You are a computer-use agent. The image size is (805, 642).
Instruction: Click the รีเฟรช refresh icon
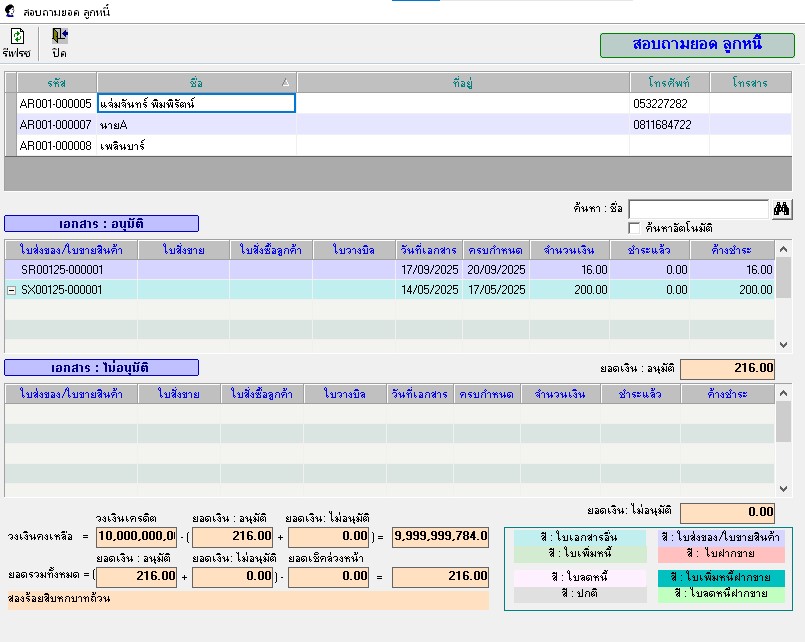[x=17, y=37]
